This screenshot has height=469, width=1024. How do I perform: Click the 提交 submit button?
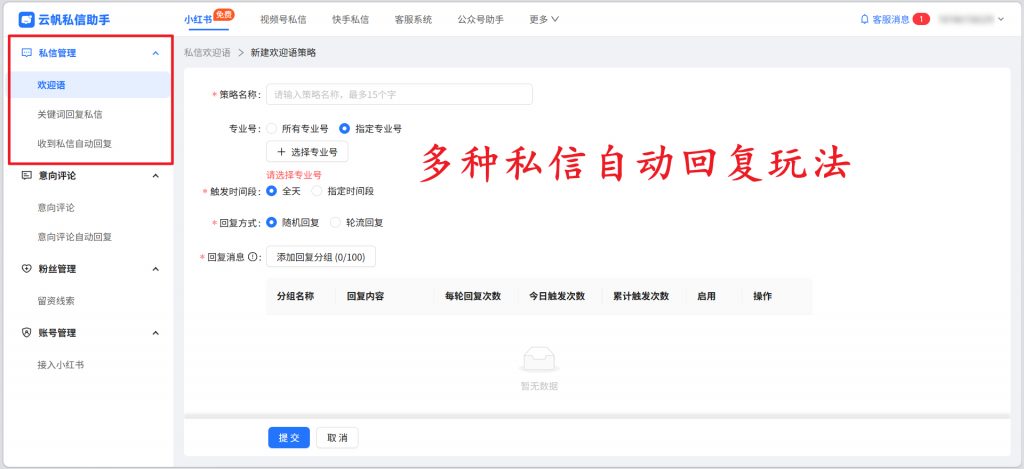pos(289,438)
